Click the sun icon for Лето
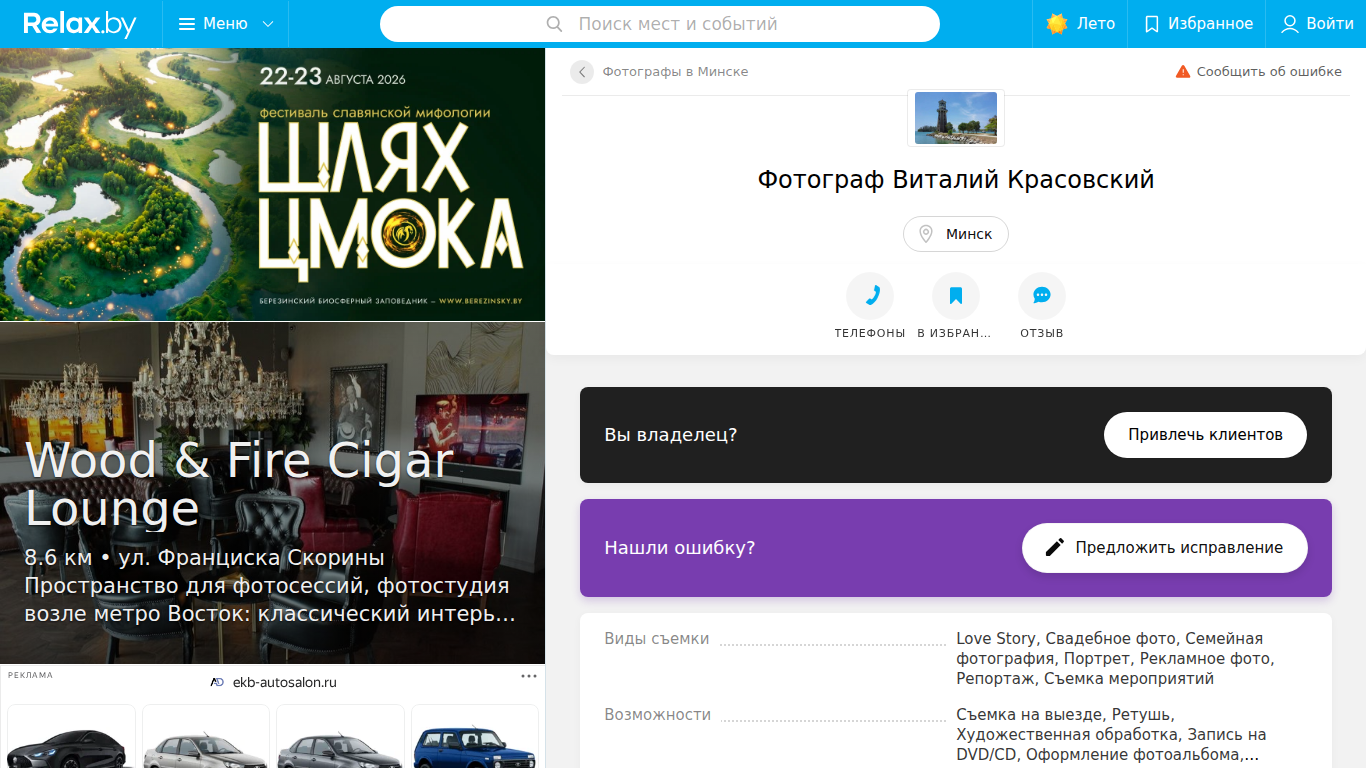1366x768 pixels. [x=1057, y=24]
